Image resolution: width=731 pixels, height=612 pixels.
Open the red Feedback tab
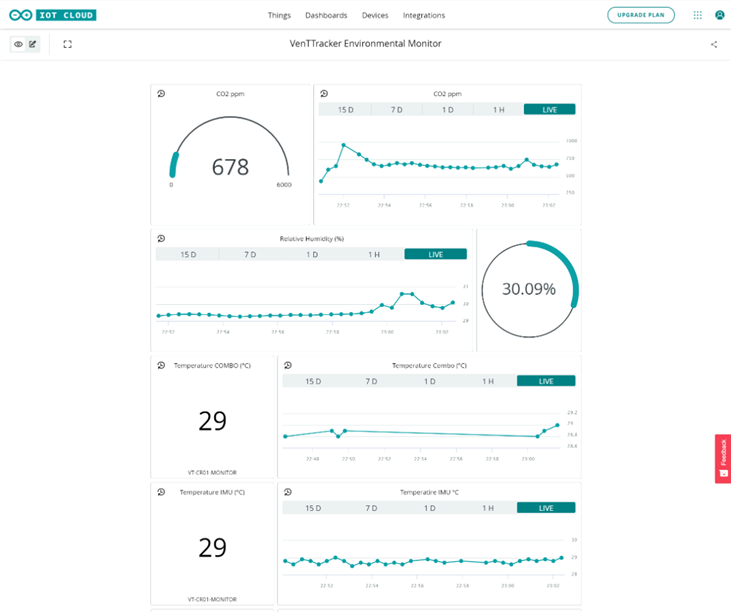[723, 459]
